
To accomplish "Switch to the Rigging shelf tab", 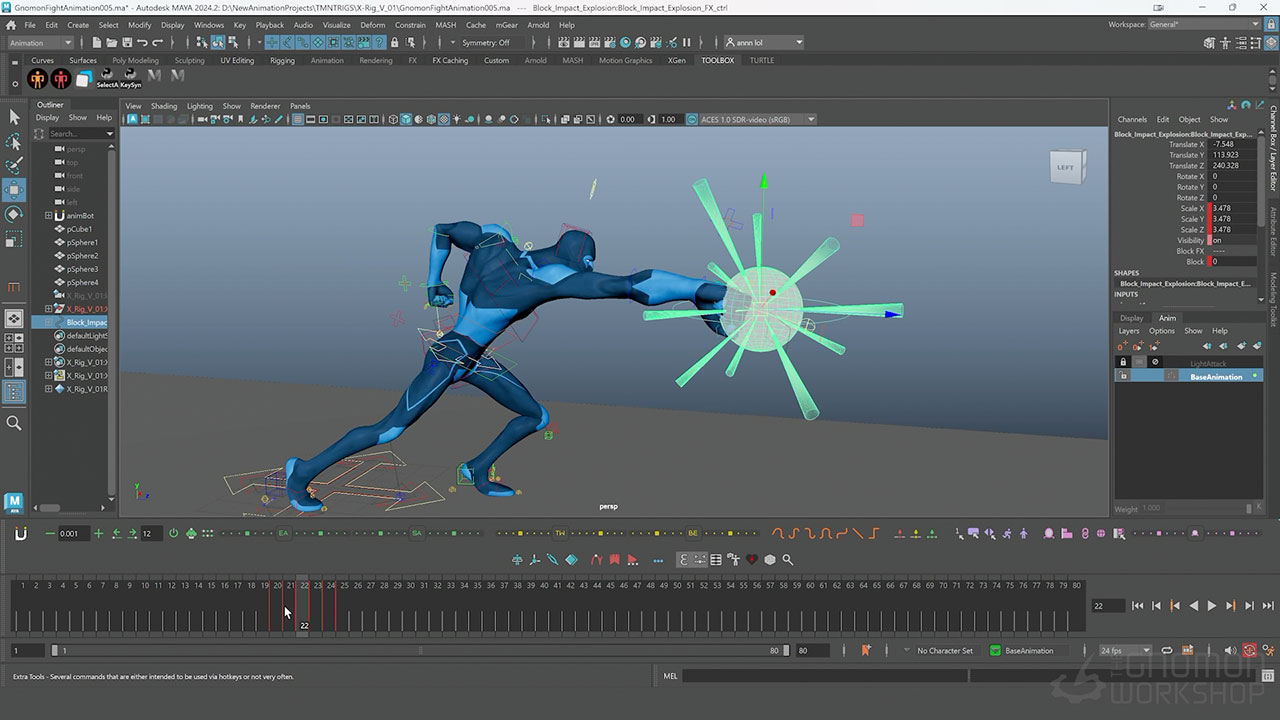I will coord(282,60).
